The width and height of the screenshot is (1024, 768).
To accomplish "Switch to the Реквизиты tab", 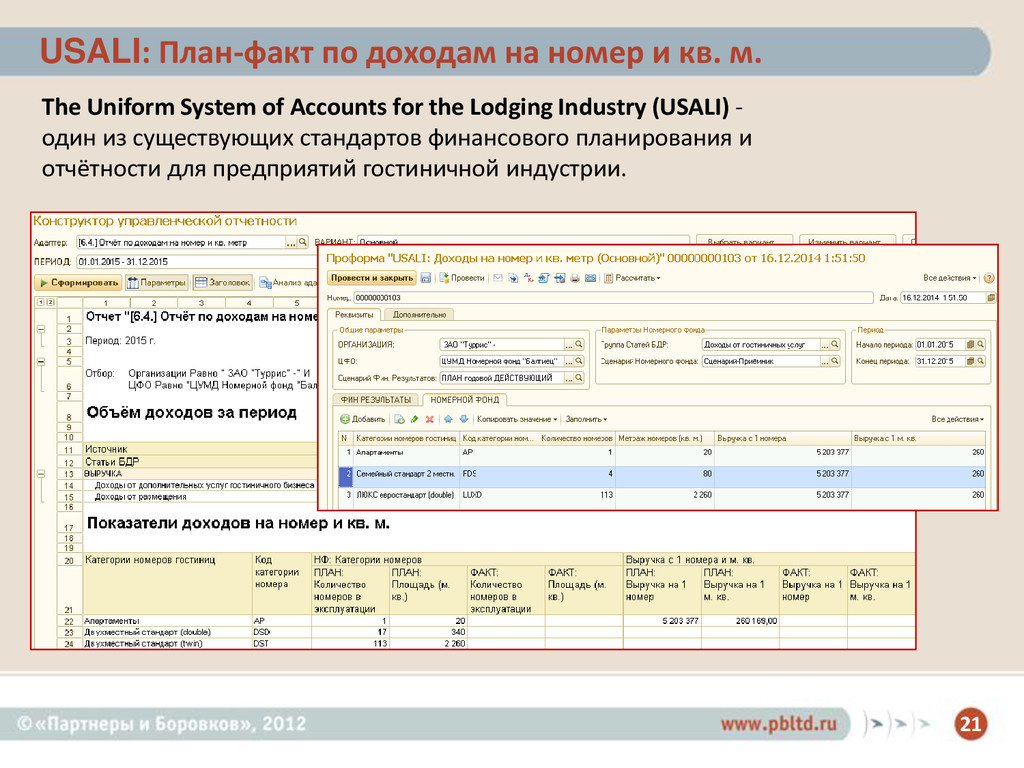I will pyautogui.click(x=354, y=315).
